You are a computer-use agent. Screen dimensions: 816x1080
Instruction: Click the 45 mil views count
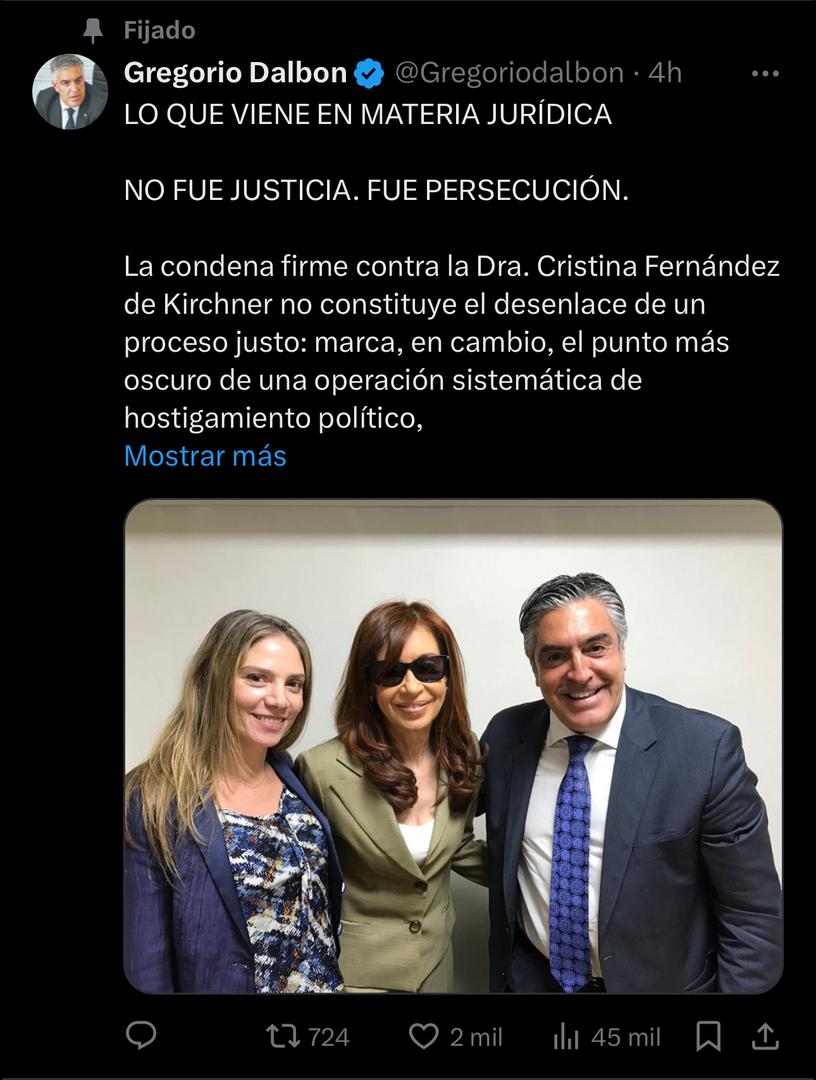point(626,1037)
